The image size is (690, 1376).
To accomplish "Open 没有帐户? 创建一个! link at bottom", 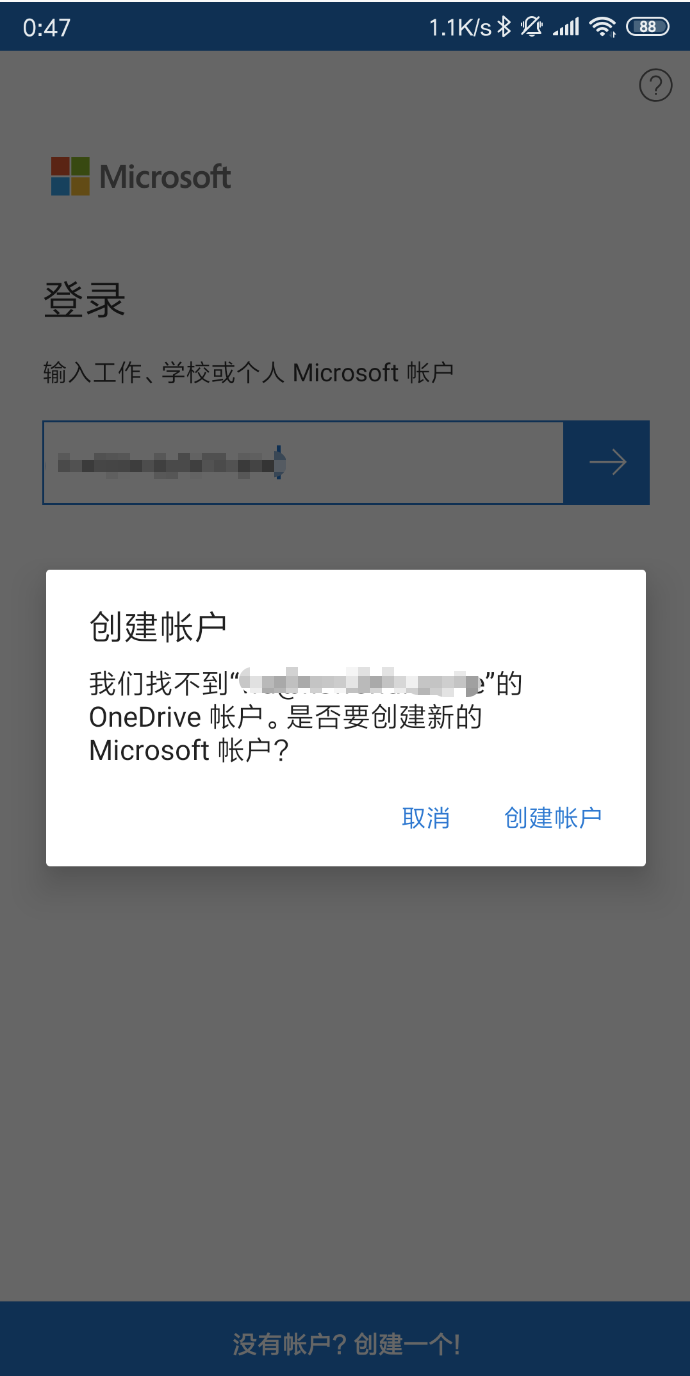I will [346, 1344].
